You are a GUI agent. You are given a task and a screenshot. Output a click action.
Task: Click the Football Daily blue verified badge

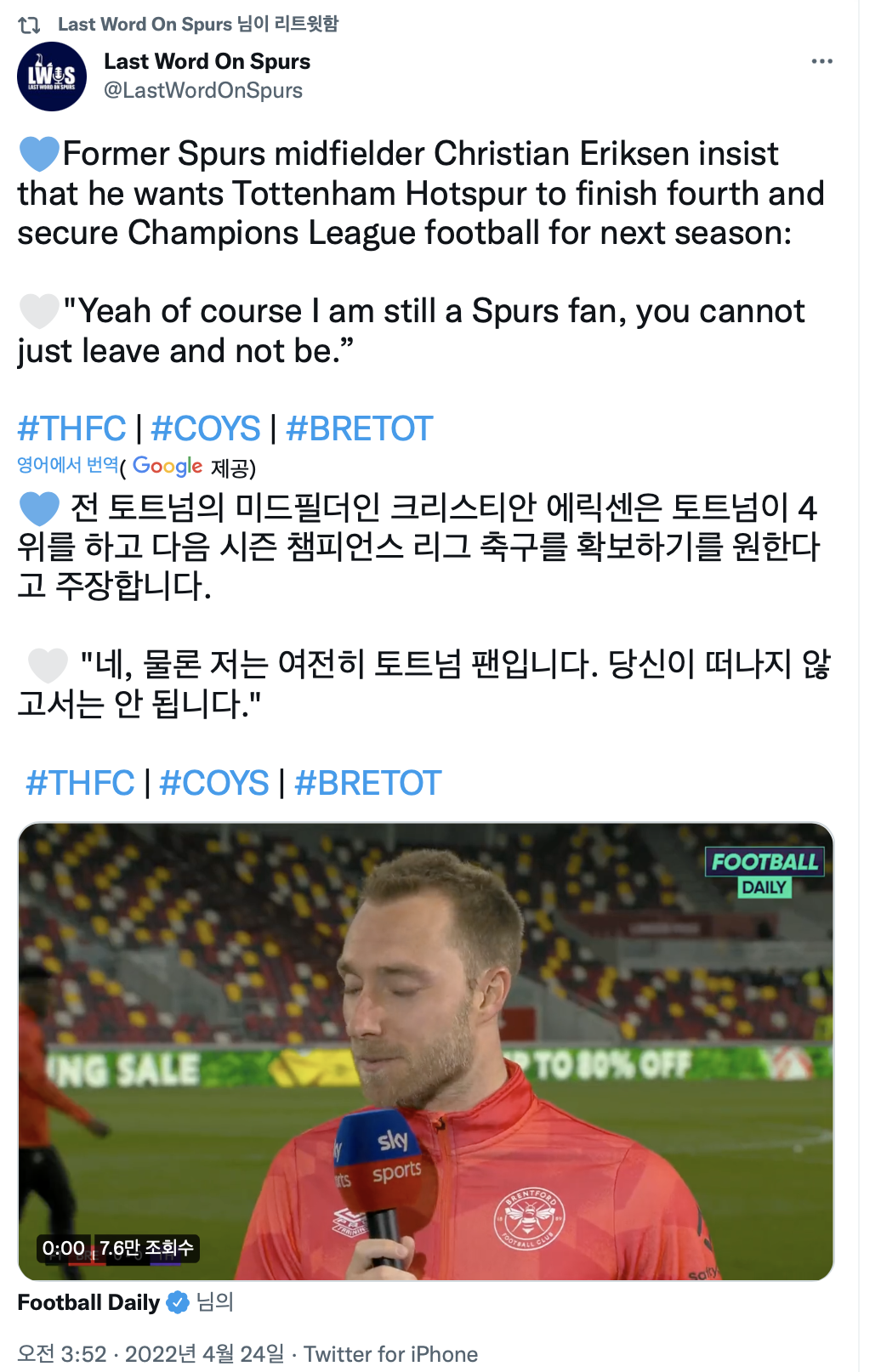click(x=178, y=1302)
